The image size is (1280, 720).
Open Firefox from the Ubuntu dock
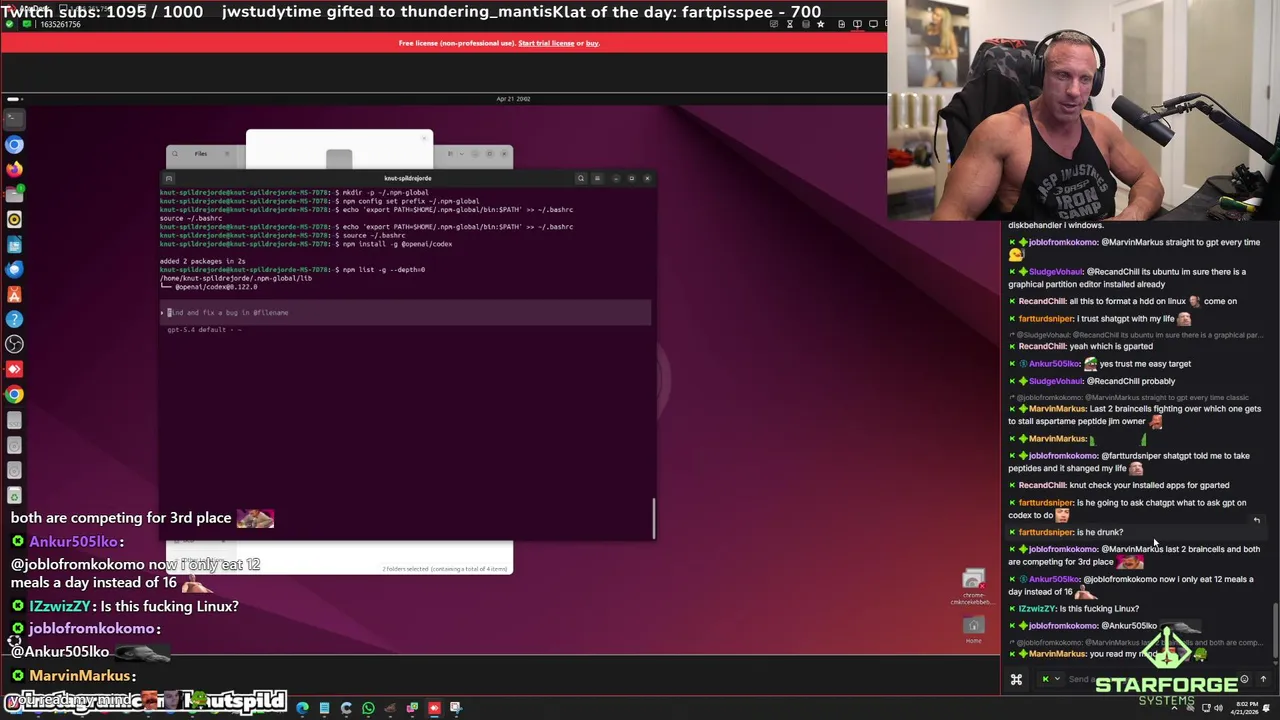[x=14, y=170]
